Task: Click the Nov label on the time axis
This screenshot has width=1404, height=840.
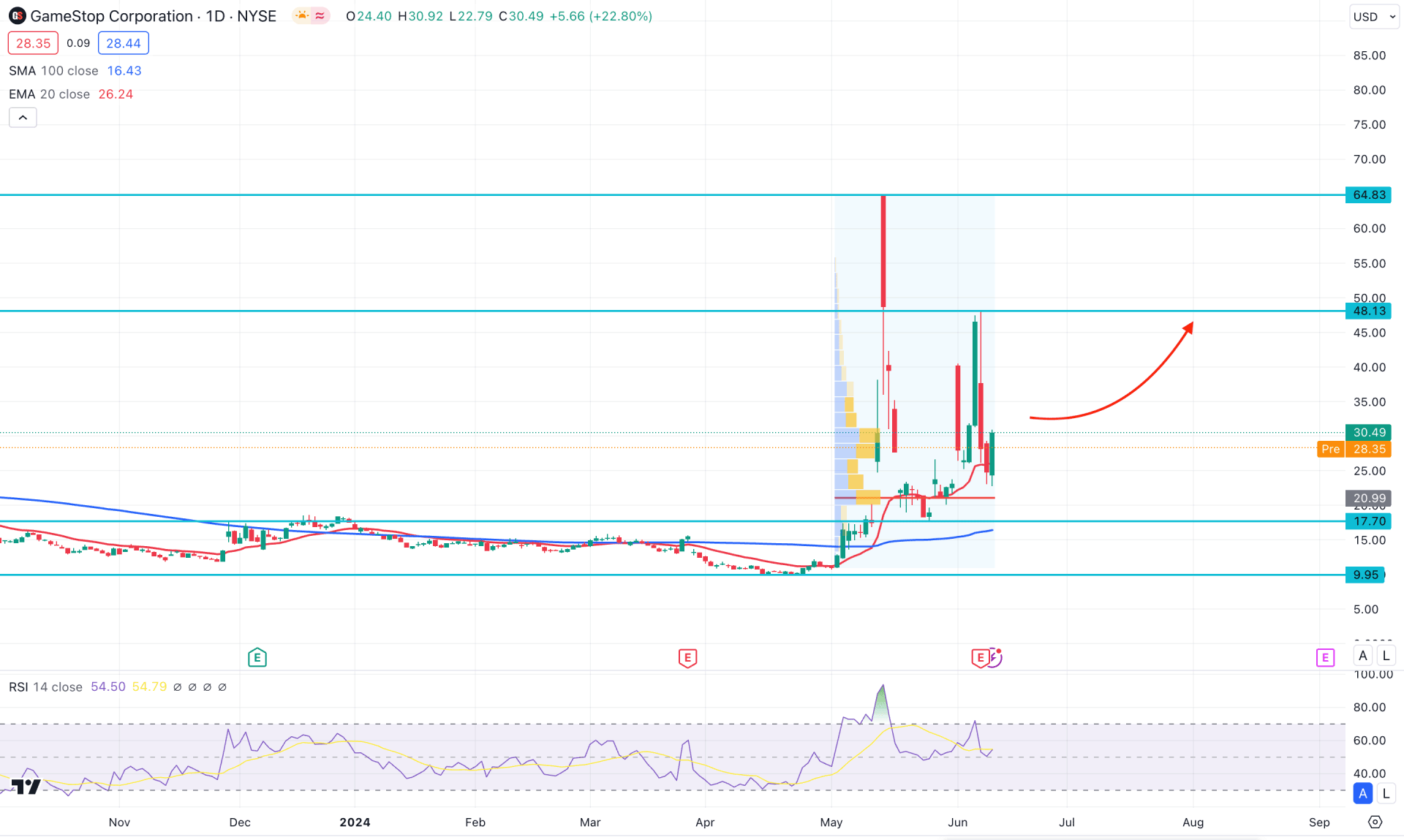Action: coord(119,822)
